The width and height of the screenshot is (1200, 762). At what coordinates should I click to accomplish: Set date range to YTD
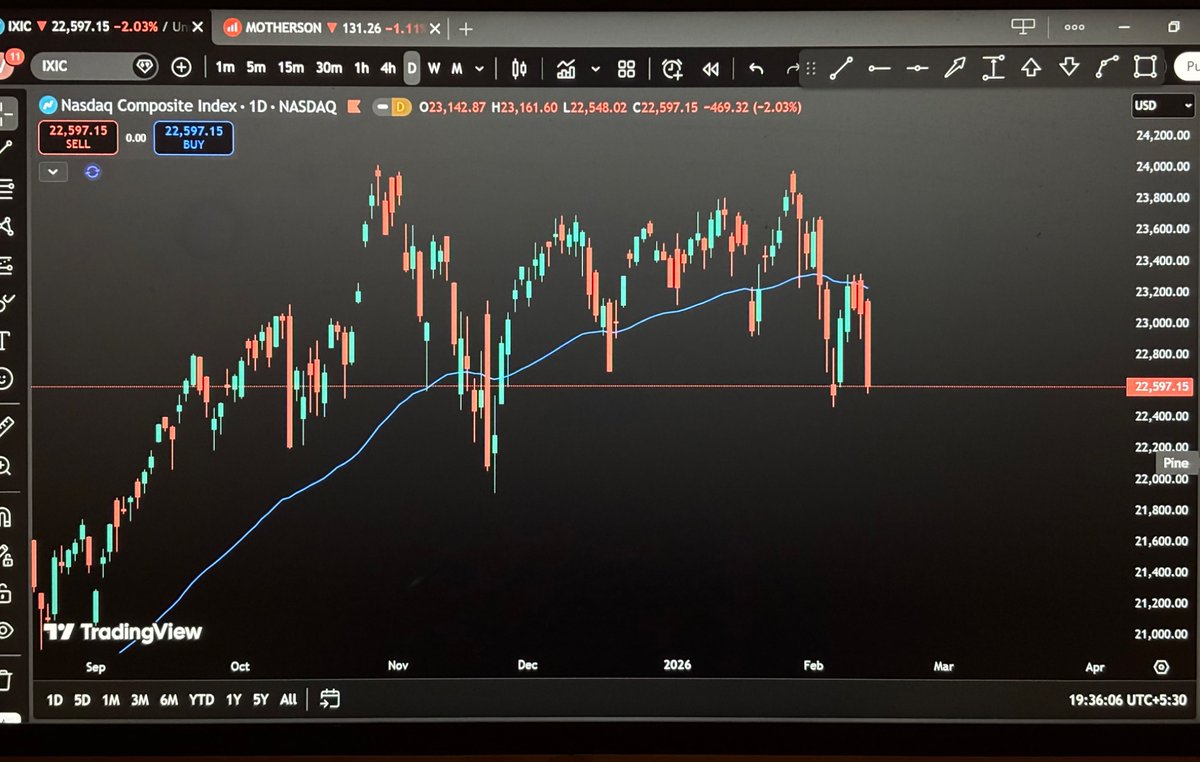(x=201, y=700)
